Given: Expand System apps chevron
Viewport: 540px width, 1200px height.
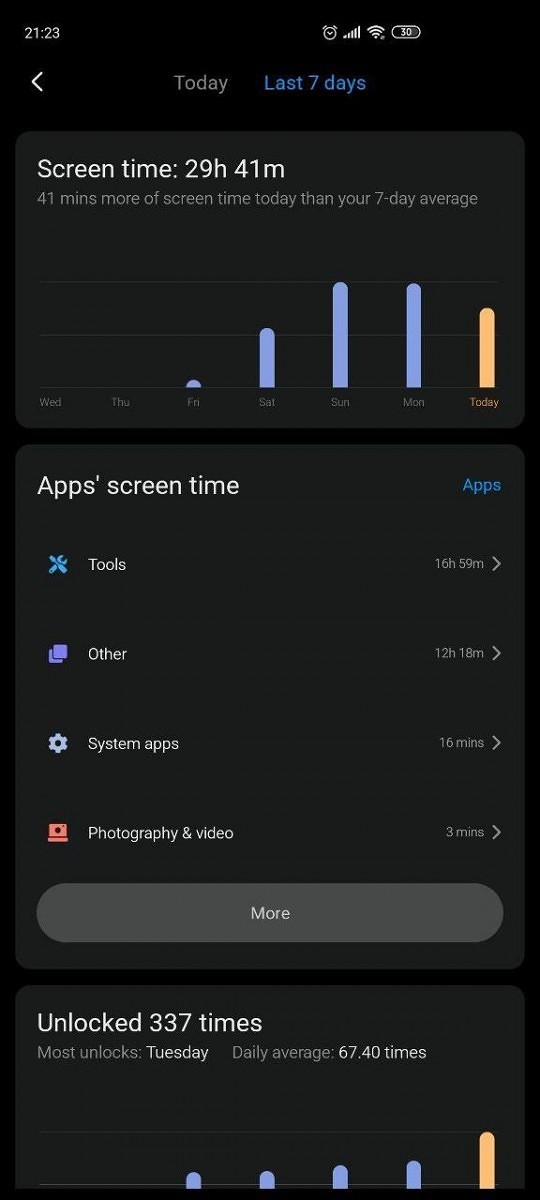Looking at the screenshot, I should pyautogui.click(x=497, y=743).
